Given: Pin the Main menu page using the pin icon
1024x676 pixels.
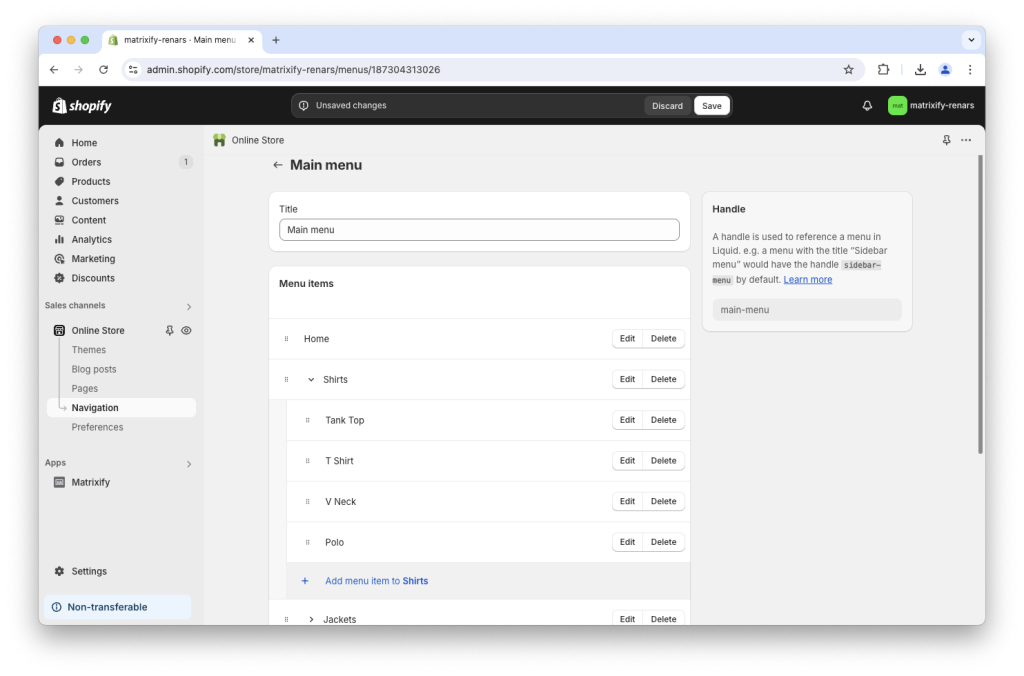Looking at the screenshot, I should click(x=946, y=140).
